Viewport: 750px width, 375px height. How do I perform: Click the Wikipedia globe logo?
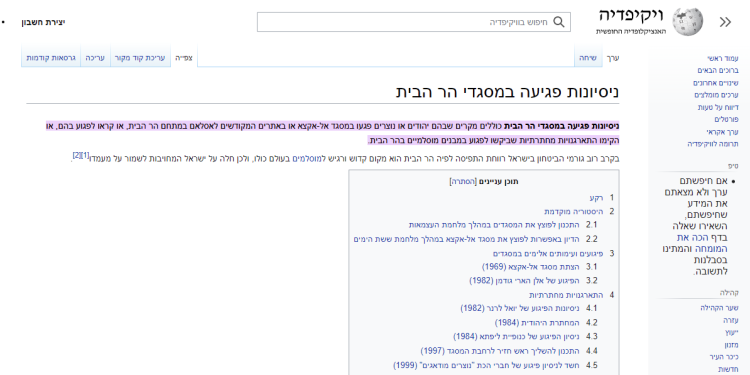[688, 22]
